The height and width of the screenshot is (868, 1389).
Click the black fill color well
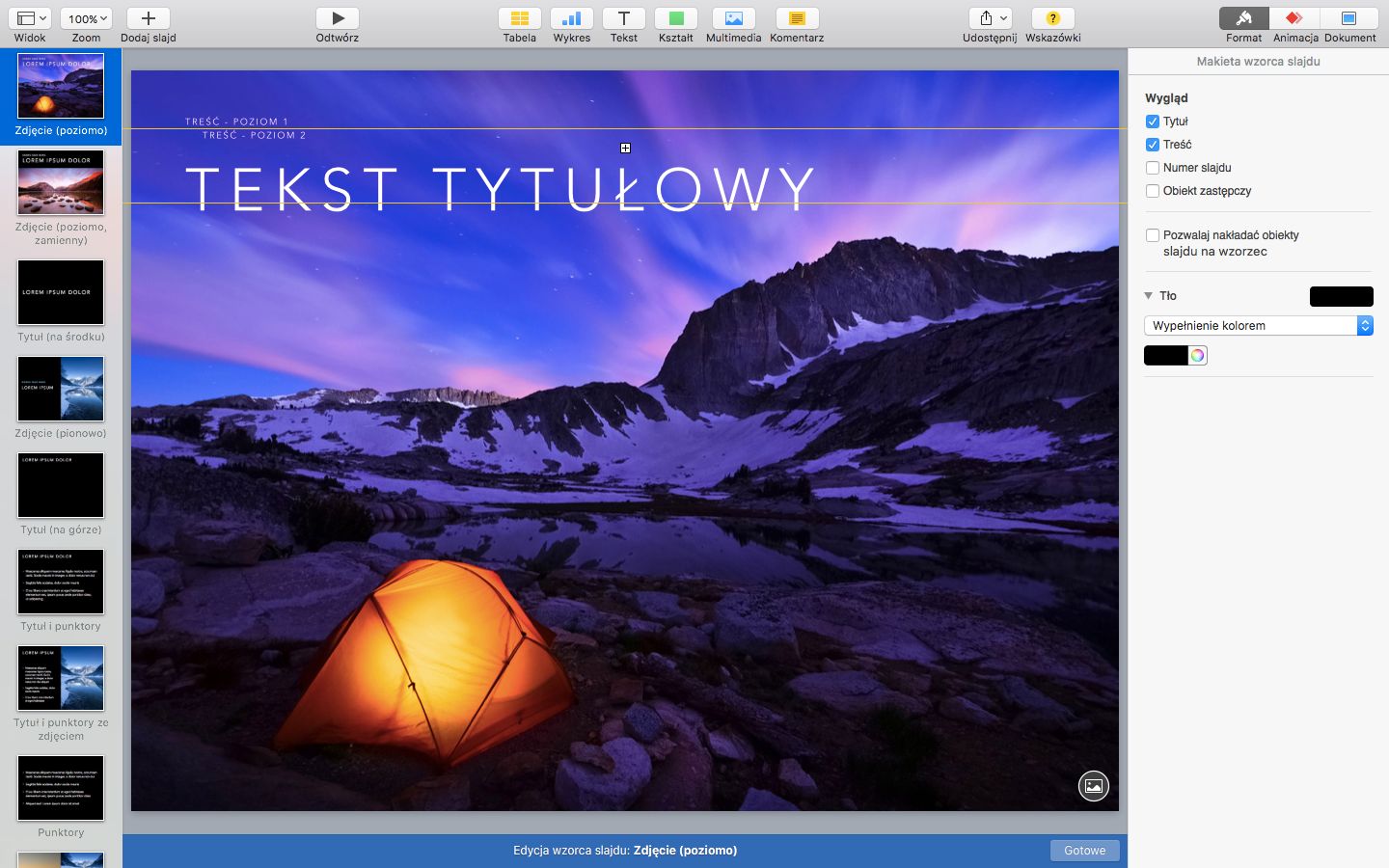(1165, 356)
